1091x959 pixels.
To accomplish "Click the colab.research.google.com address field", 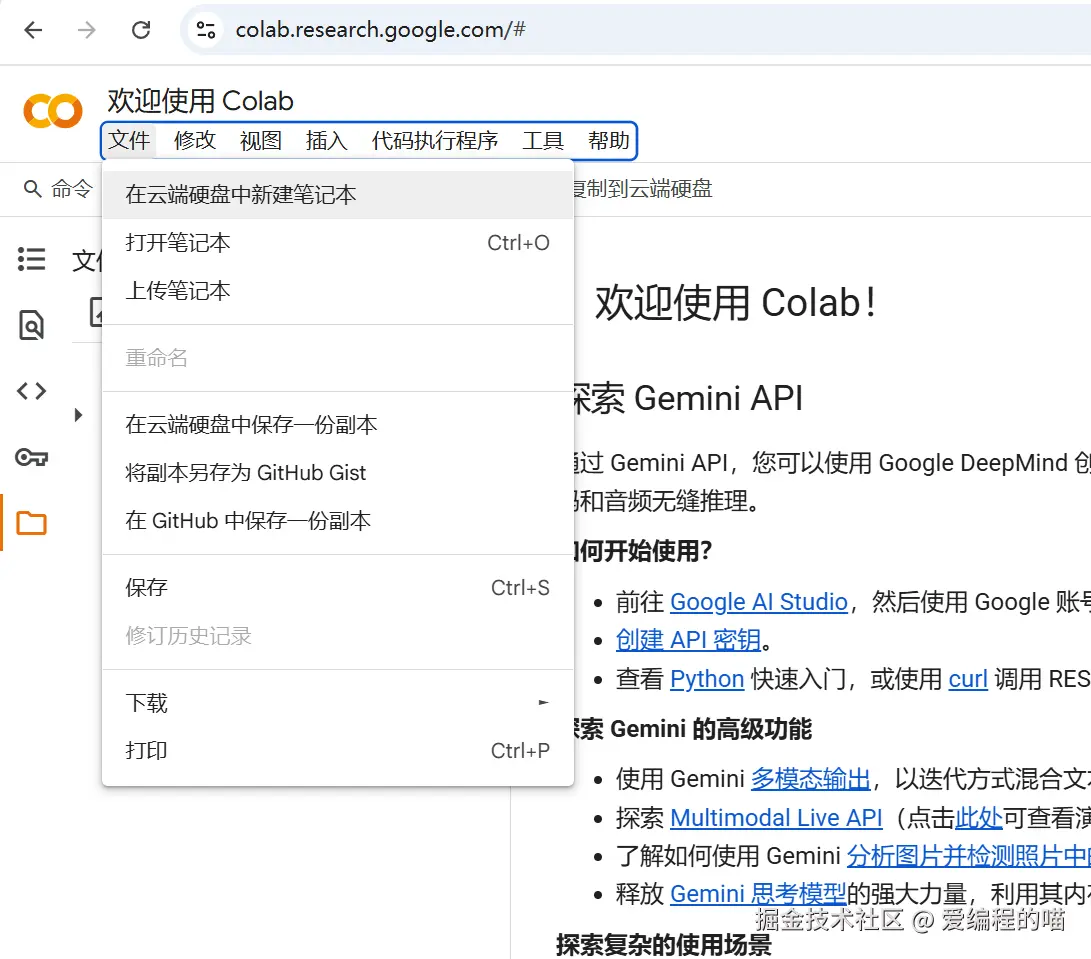I will (381, 30).
